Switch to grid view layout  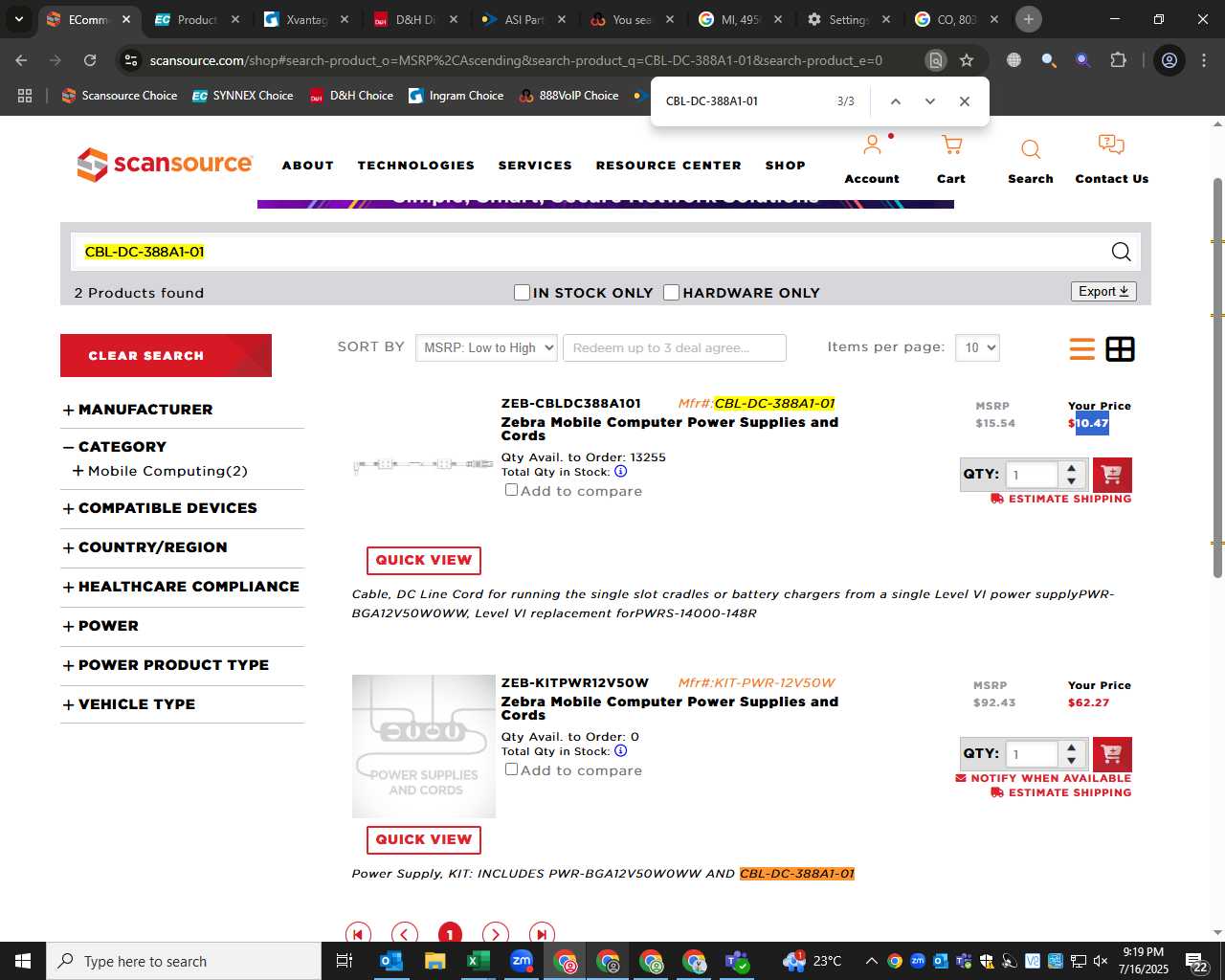coord(1120,349)
